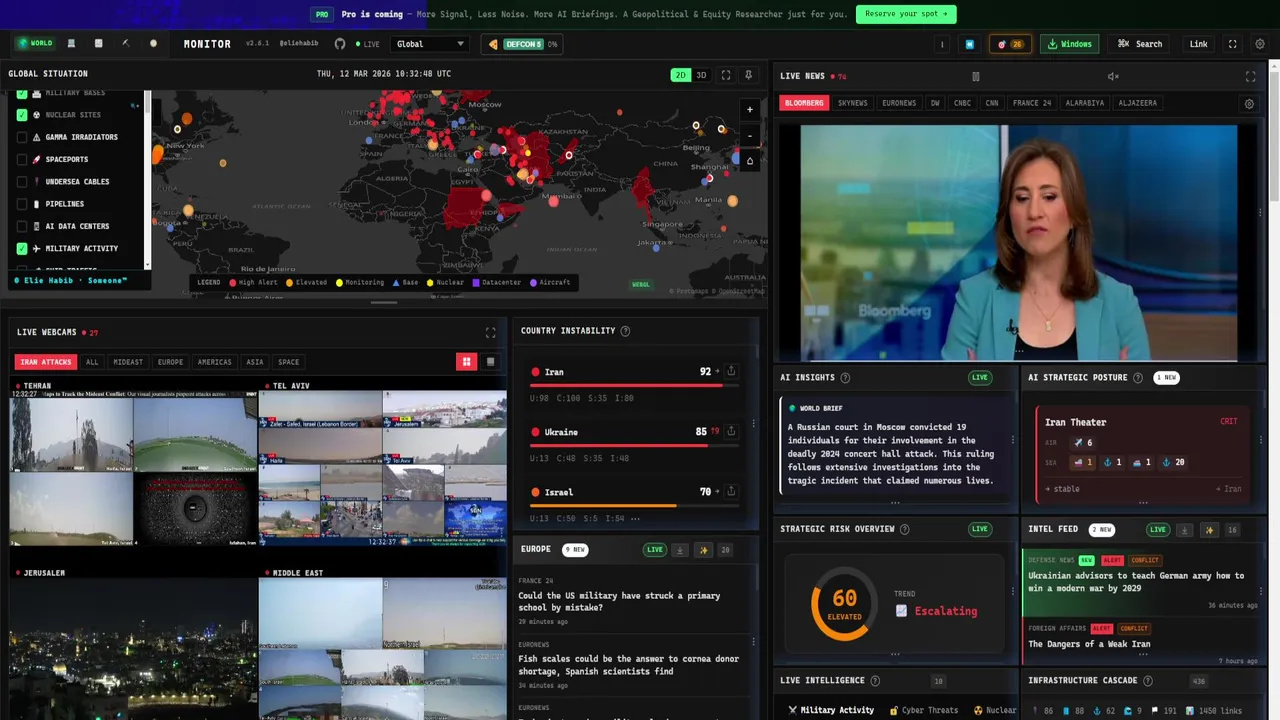
Task: Share the Ukraine instability score
Action: (731, 431)
